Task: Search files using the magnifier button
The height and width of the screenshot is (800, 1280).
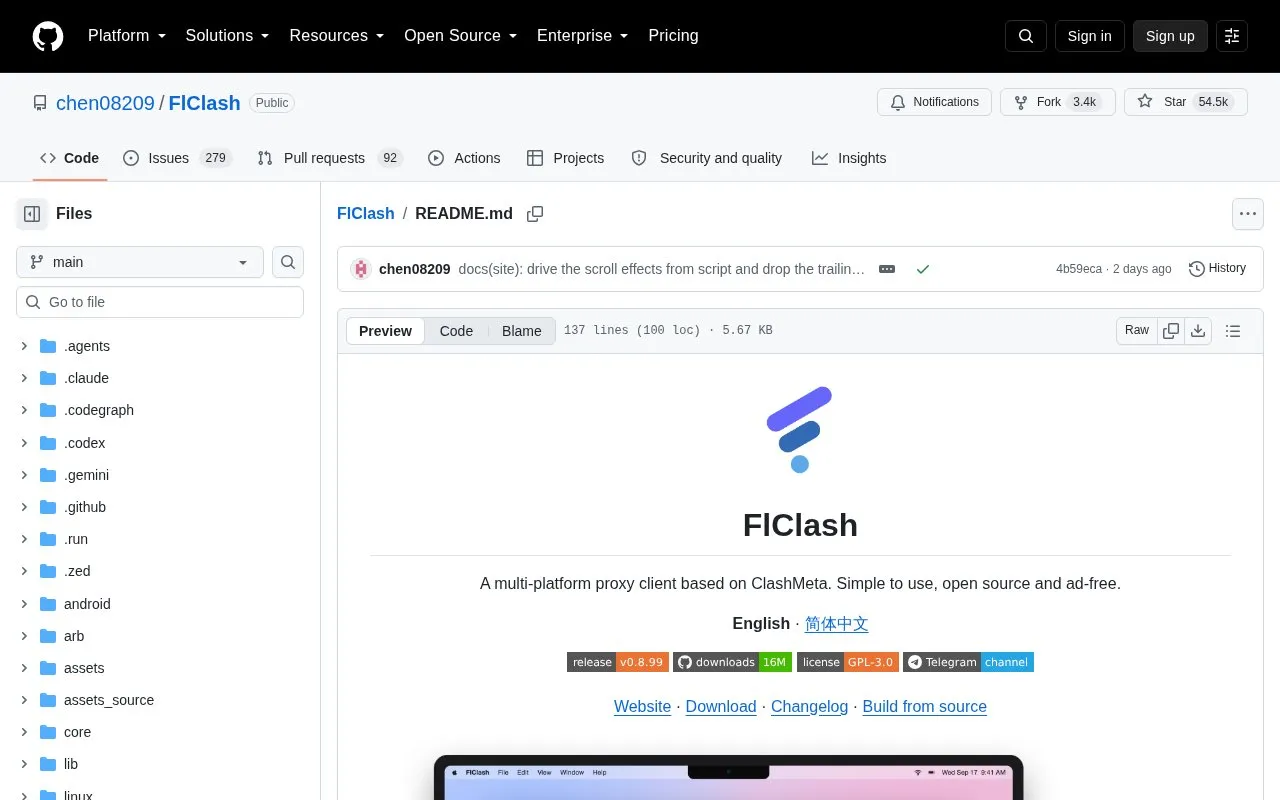Action: point(288,262)
